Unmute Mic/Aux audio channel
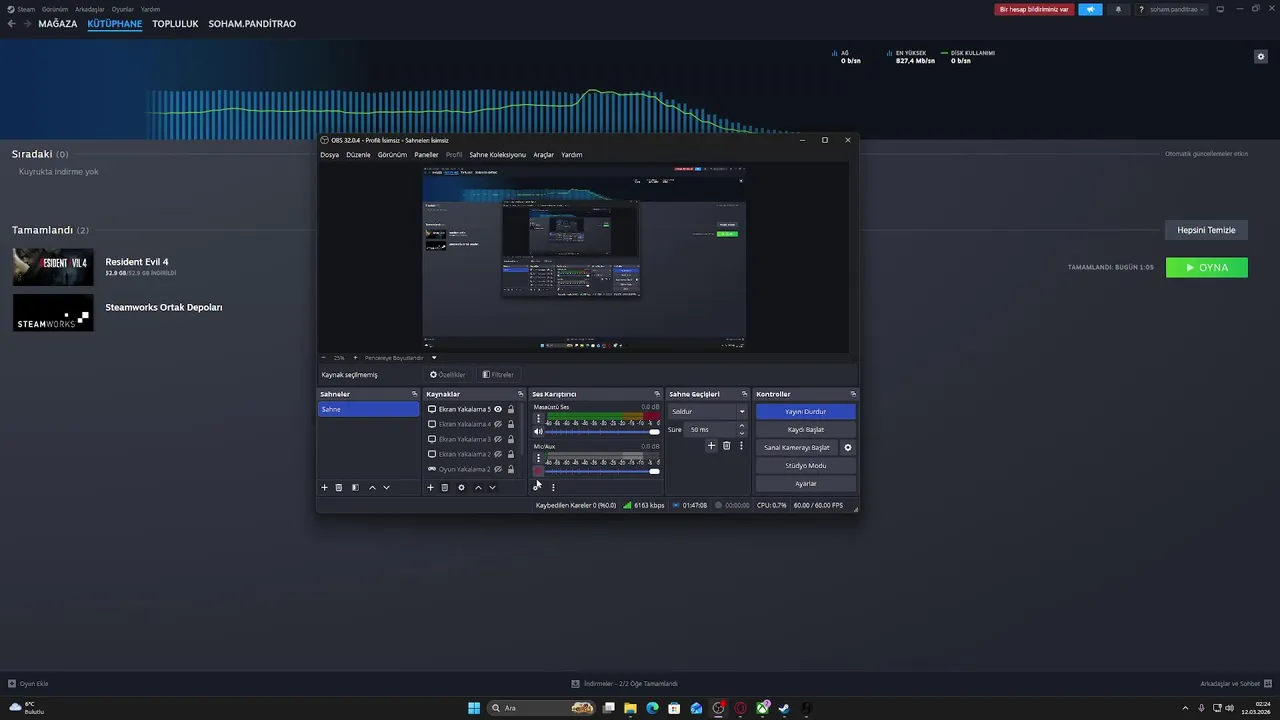The image size is (1280, 720). pos(538,471)
